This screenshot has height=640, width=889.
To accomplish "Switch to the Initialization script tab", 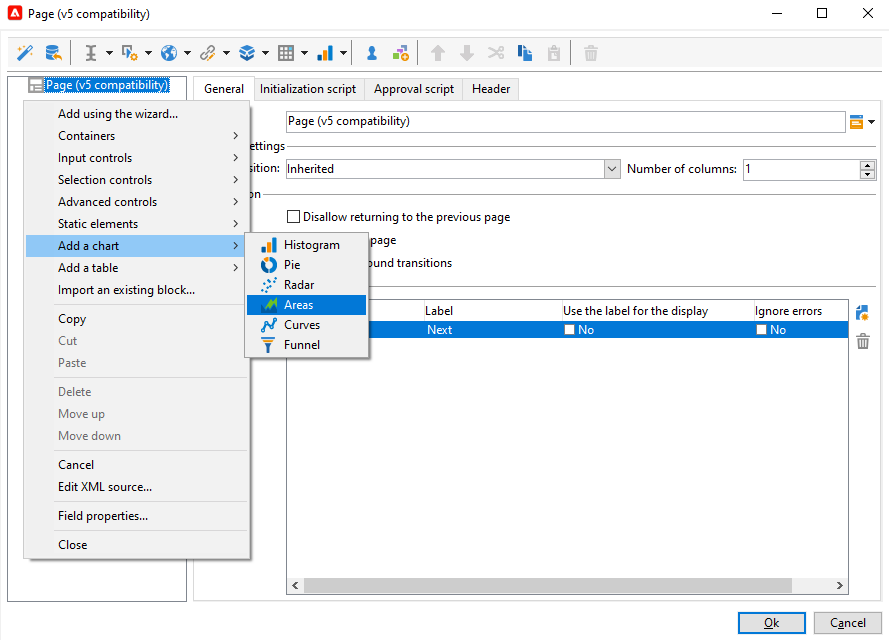I will (307, 89).
